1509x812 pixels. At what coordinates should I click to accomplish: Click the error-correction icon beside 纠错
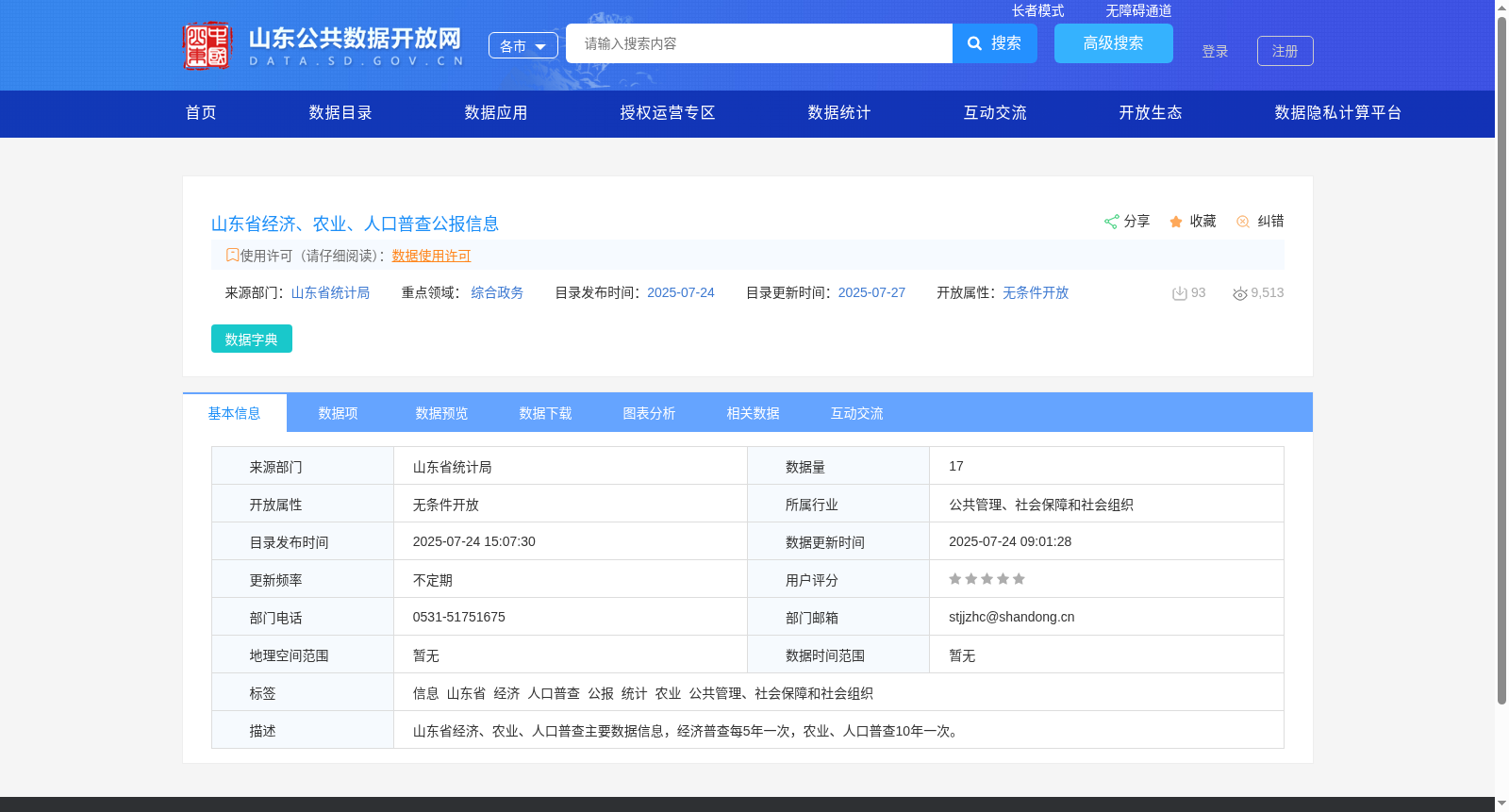(x=1243, y=222)
